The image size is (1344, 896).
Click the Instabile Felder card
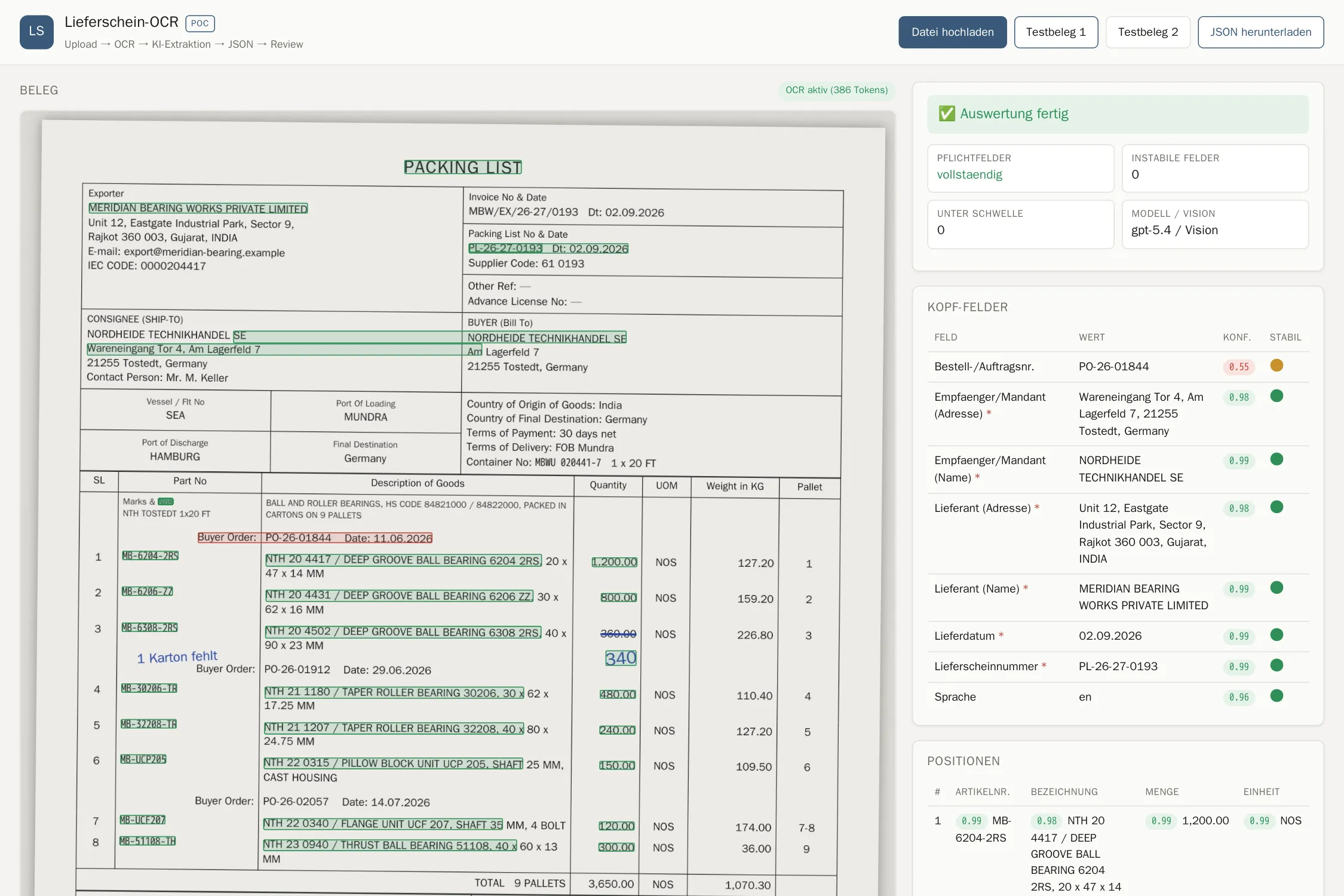click(x=1215, y=168)
